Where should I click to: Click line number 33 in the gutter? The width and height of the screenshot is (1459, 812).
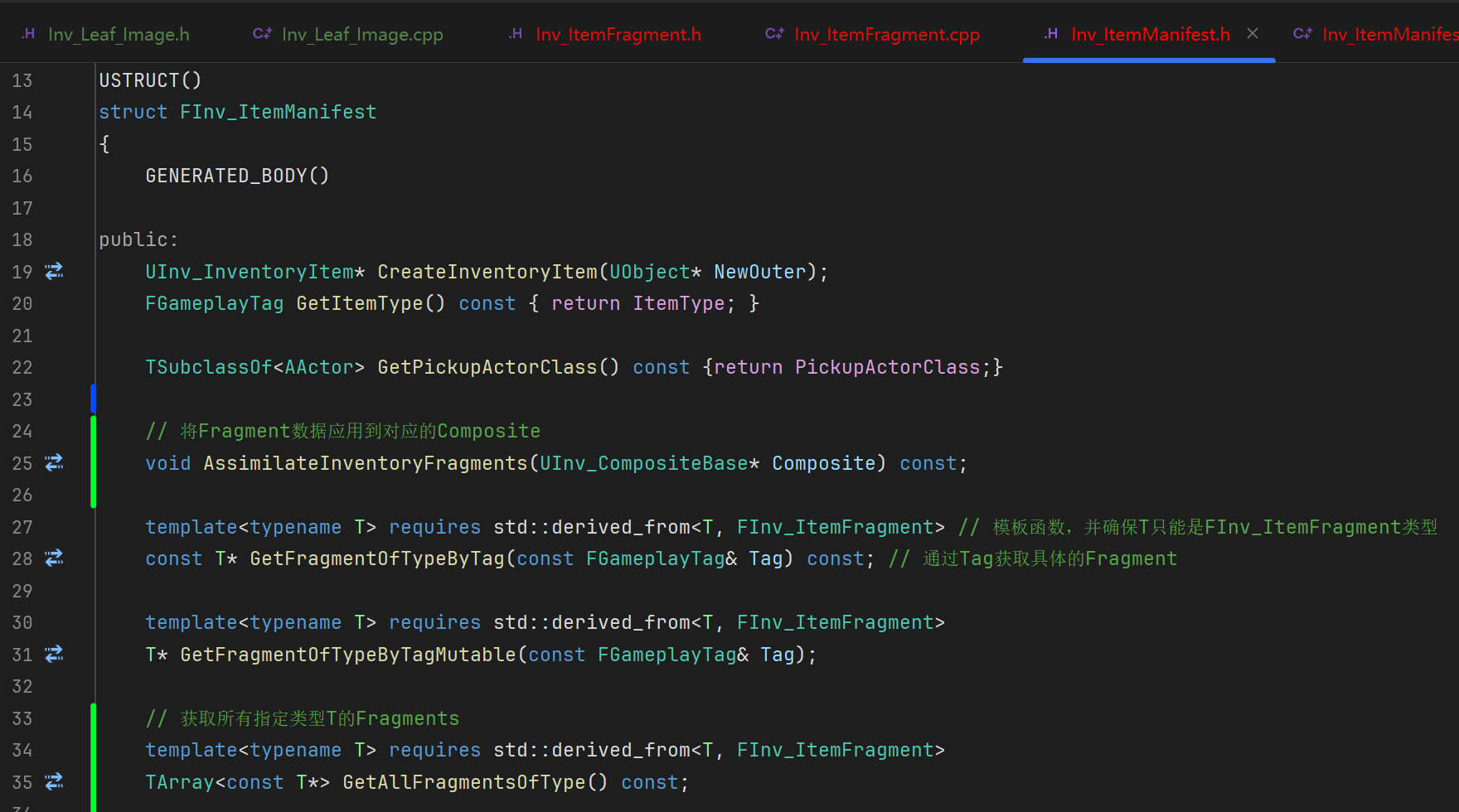point(22,718)
